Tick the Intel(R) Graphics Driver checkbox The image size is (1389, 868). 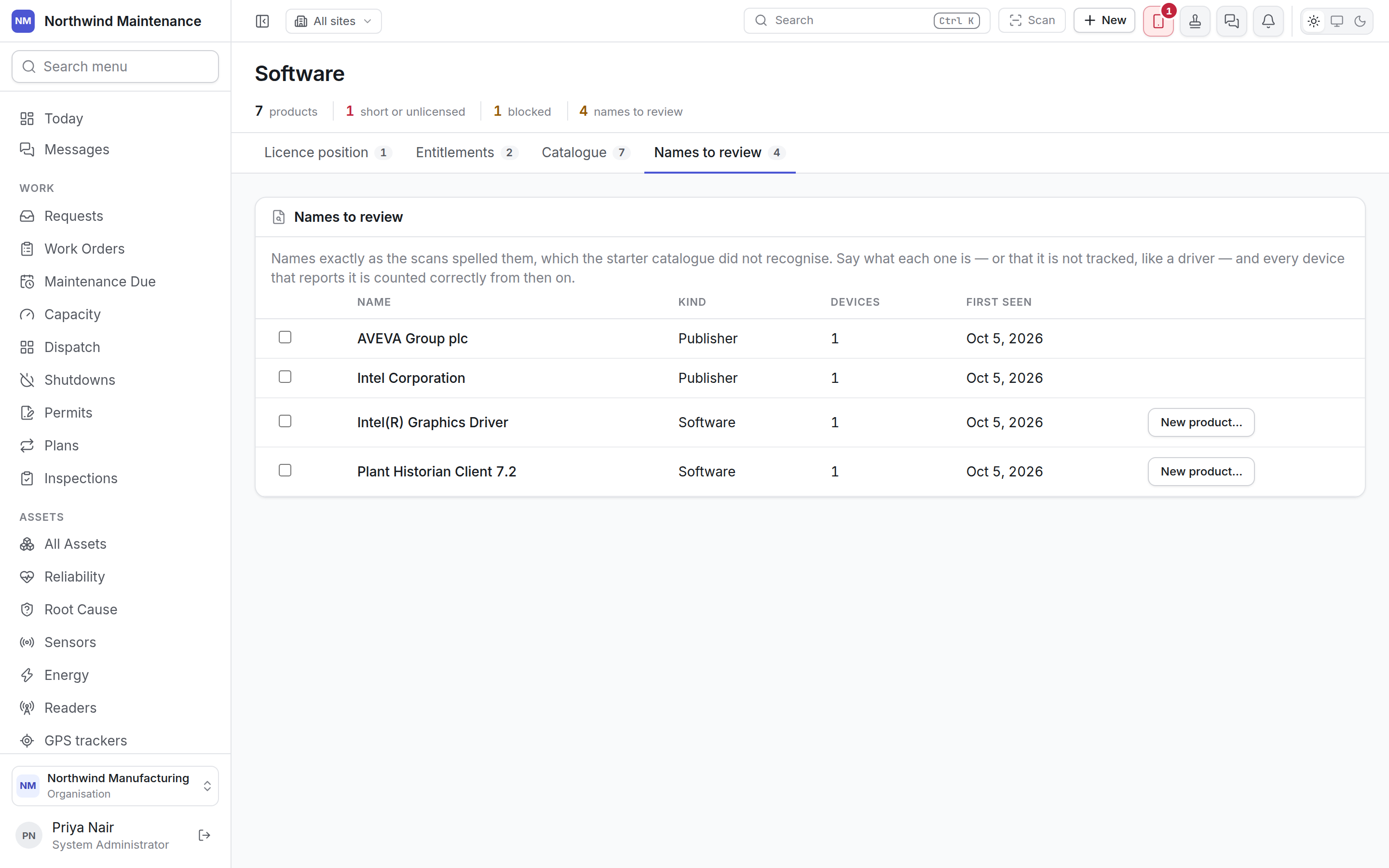[285, 421]
